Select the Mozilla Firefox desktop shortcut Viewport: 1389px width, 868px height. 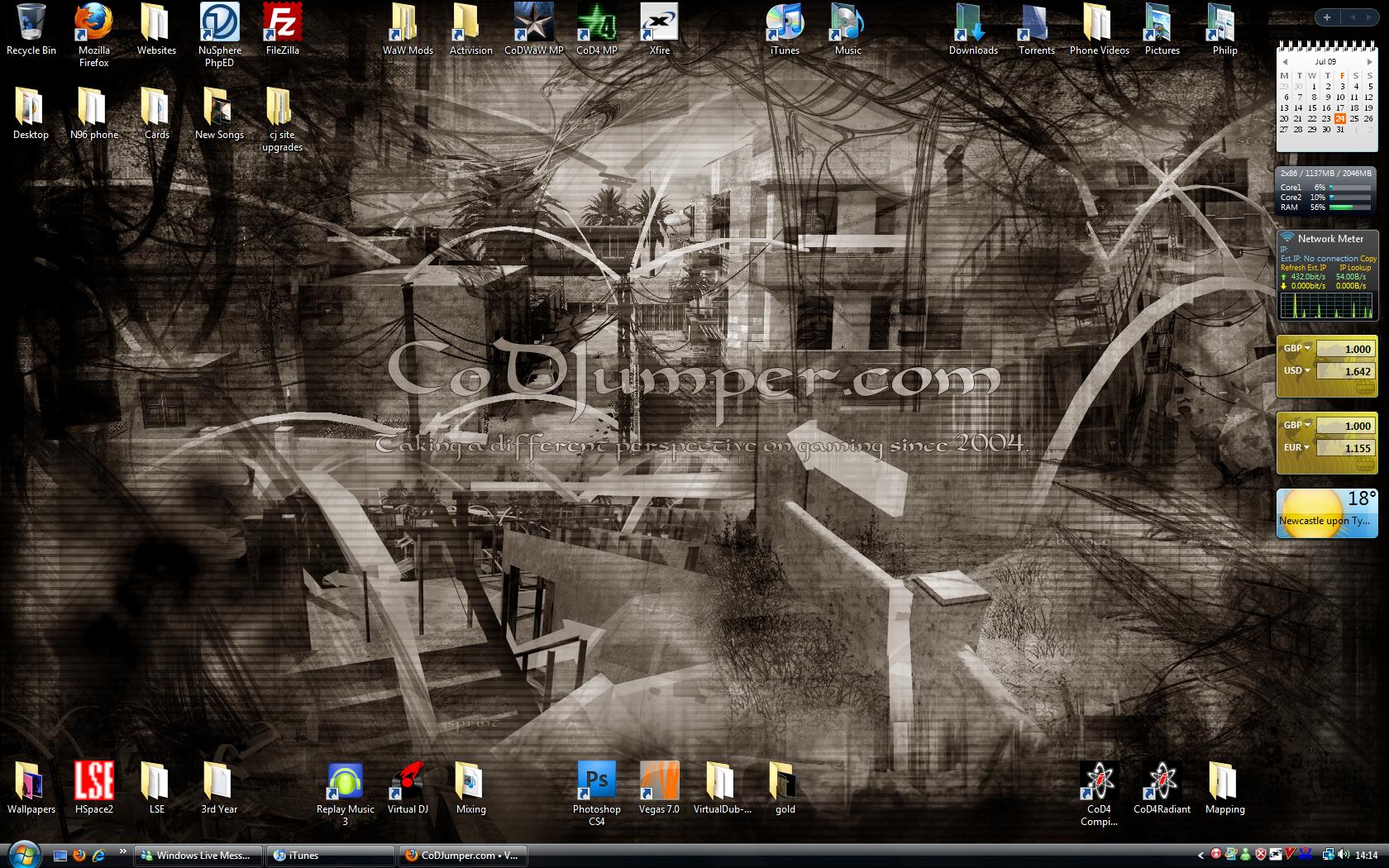pos(93,35)
